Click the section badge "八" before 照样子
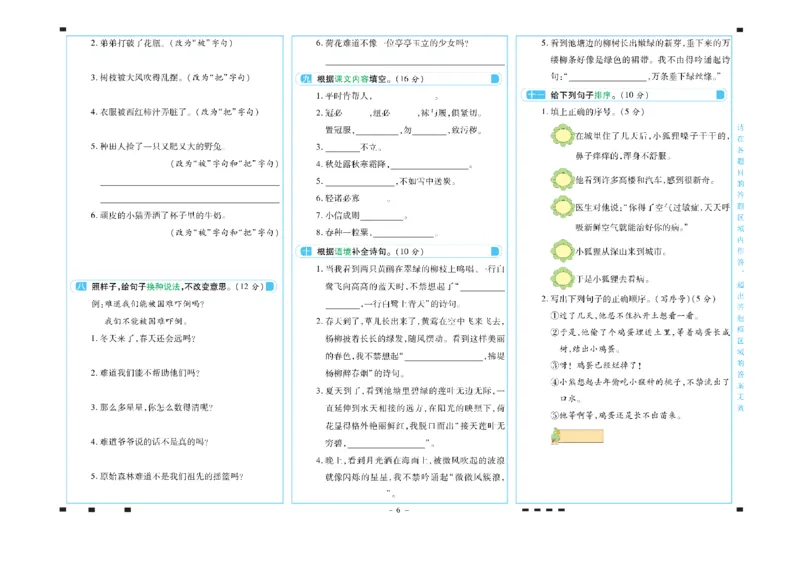The width and height of the screenshot is (800, 566). (81, 286)
